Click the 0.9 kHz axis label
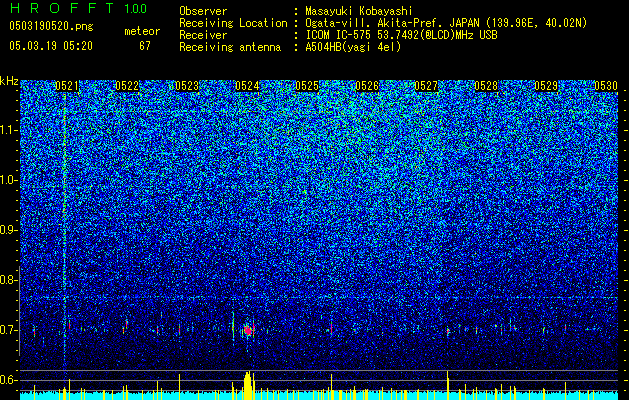629x400 pixels. click(x=9, y=230)
